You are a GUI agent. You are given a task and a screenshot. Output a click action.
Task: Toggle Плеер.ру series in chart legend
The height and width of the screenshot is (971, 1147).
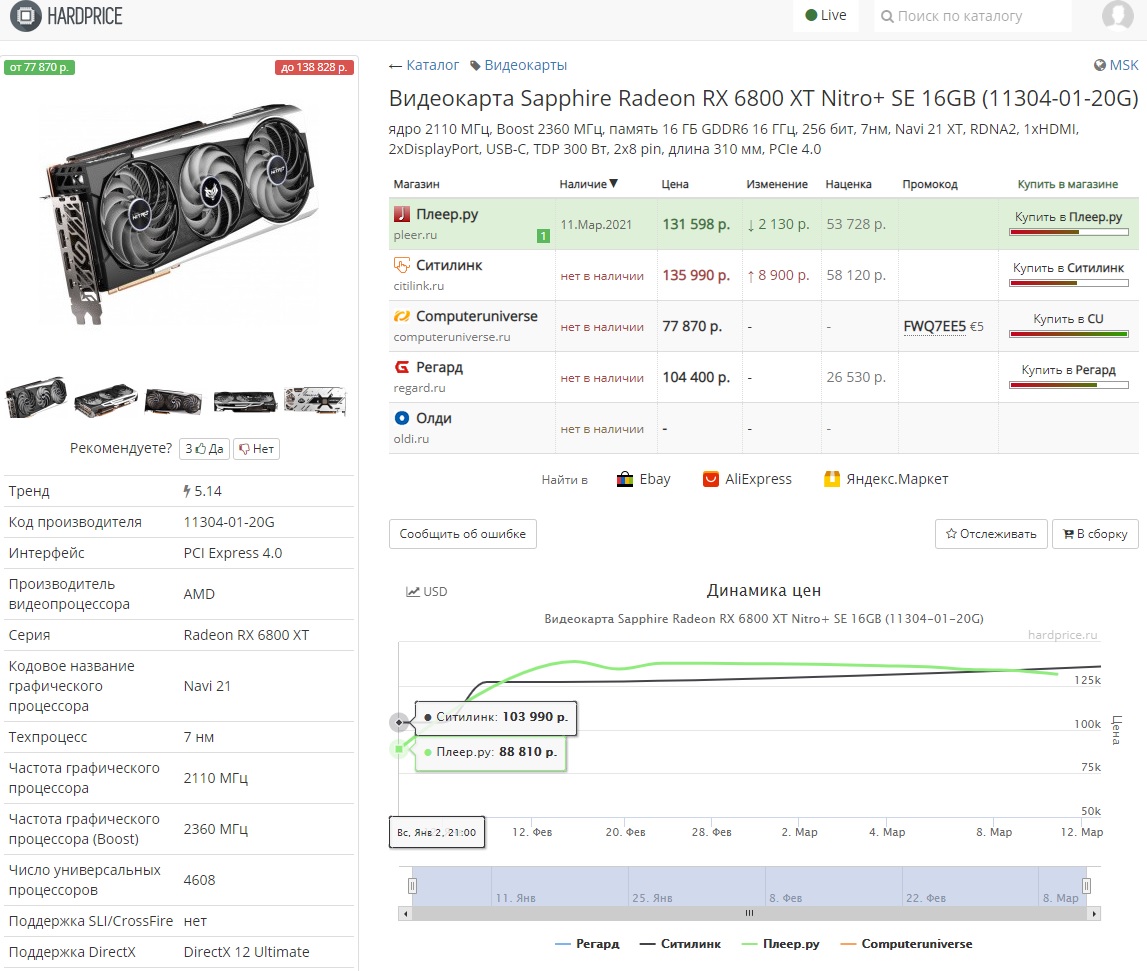(x=781, y=944)
